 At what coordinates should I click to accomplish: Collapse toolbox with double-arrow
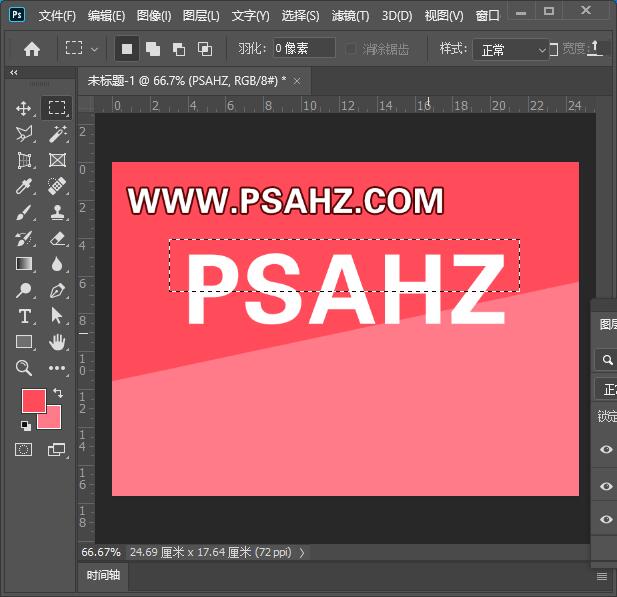coord(14,72)
